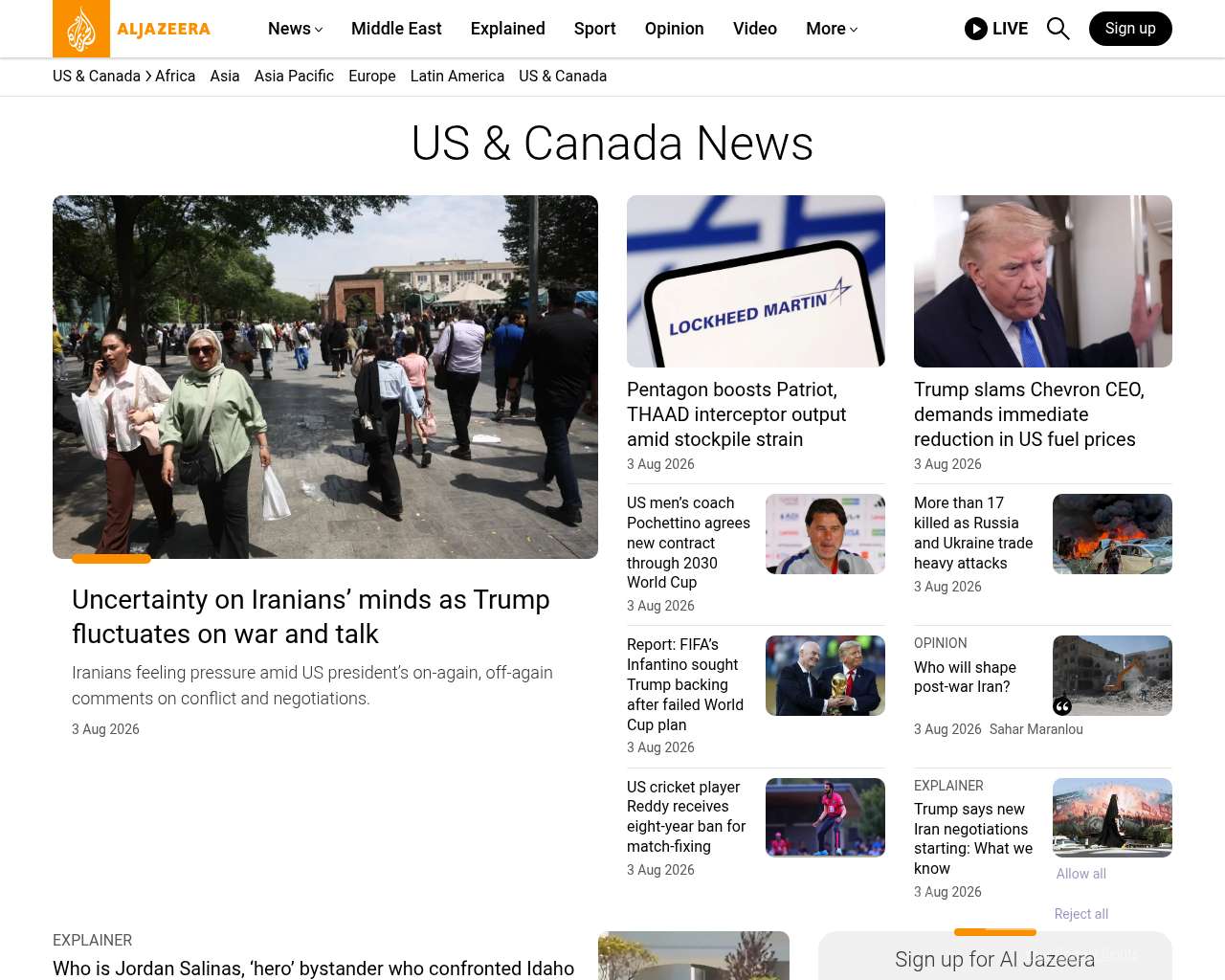Image resolution: width=1225 pixels, height=980 pixels.
Task: Click the cricket player thumbnail
Action: point(825,817)
